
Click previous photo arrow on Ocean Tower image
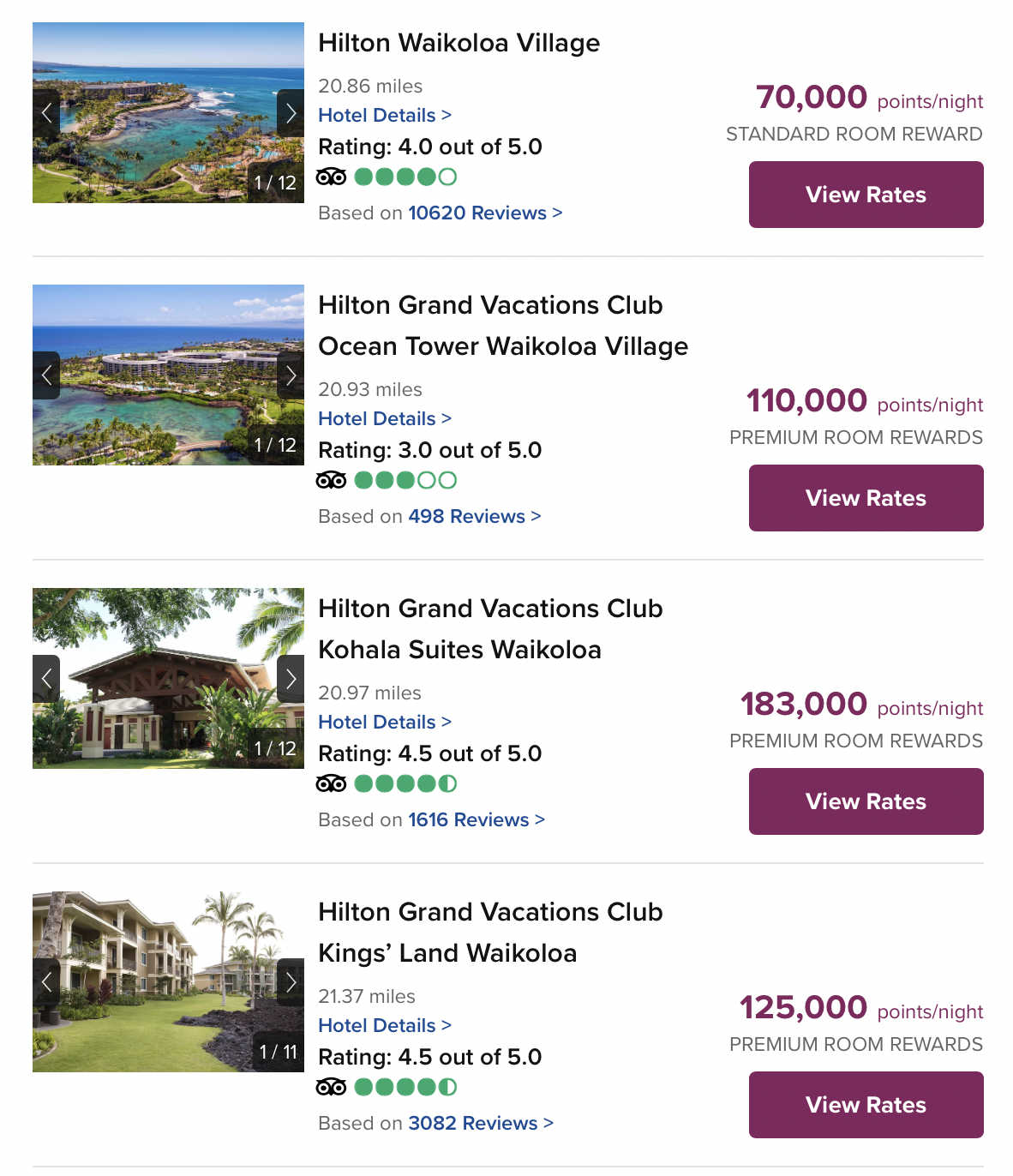(x=47, y=375)
